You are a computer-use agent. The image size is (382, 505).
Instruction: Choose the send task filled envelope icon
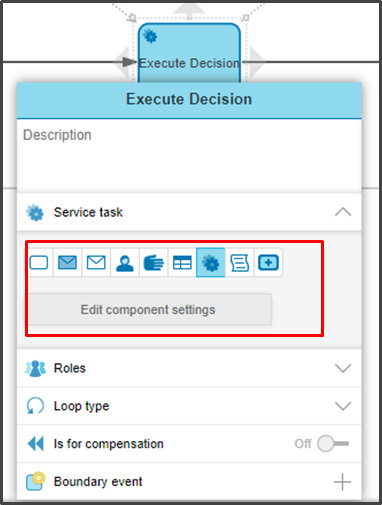coord(67,262)
